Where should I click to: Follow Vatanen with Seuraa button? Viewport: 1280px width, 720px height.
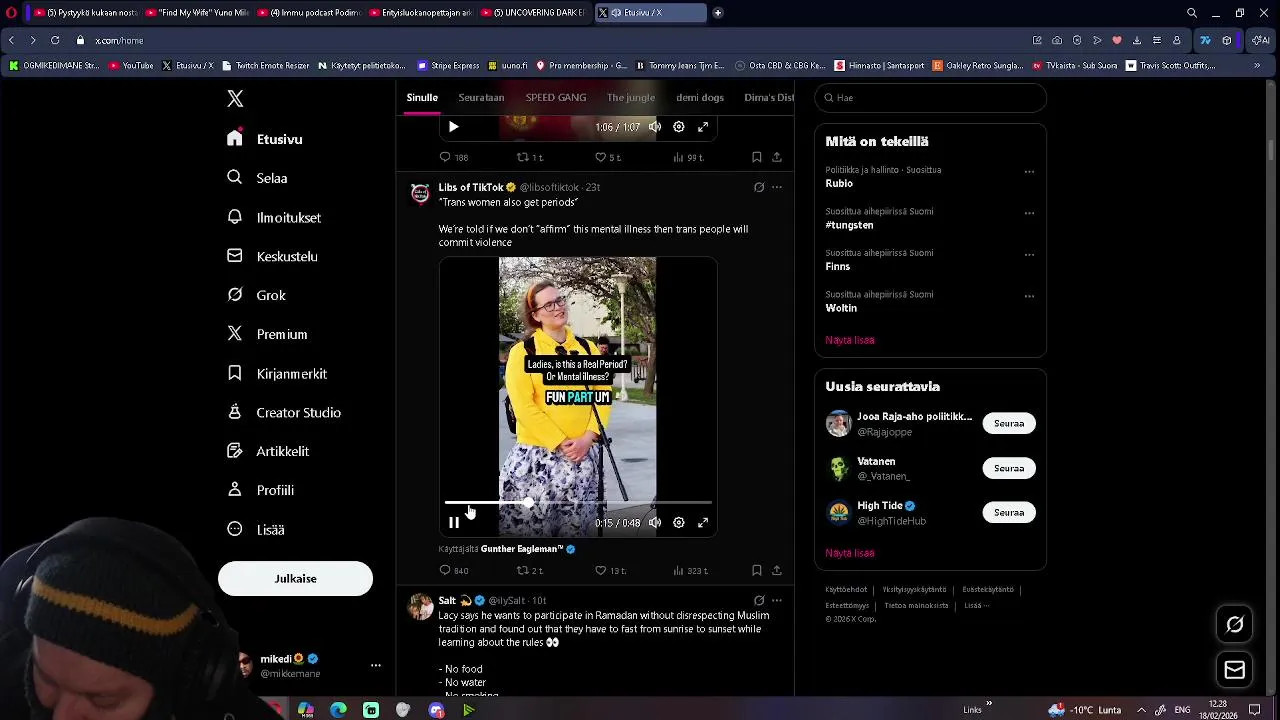click(x=1009, y=468)
